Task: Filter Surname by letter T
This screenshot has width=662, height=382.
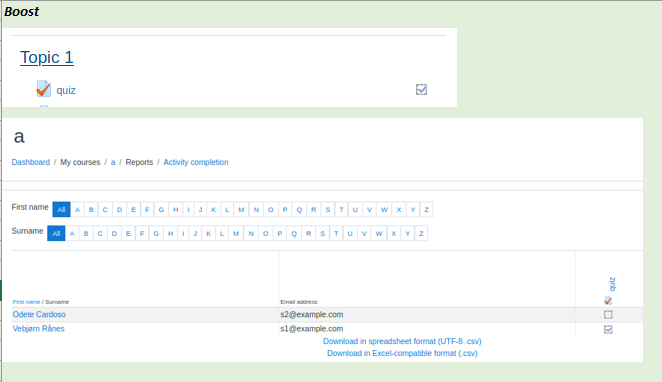Action: 336,233
